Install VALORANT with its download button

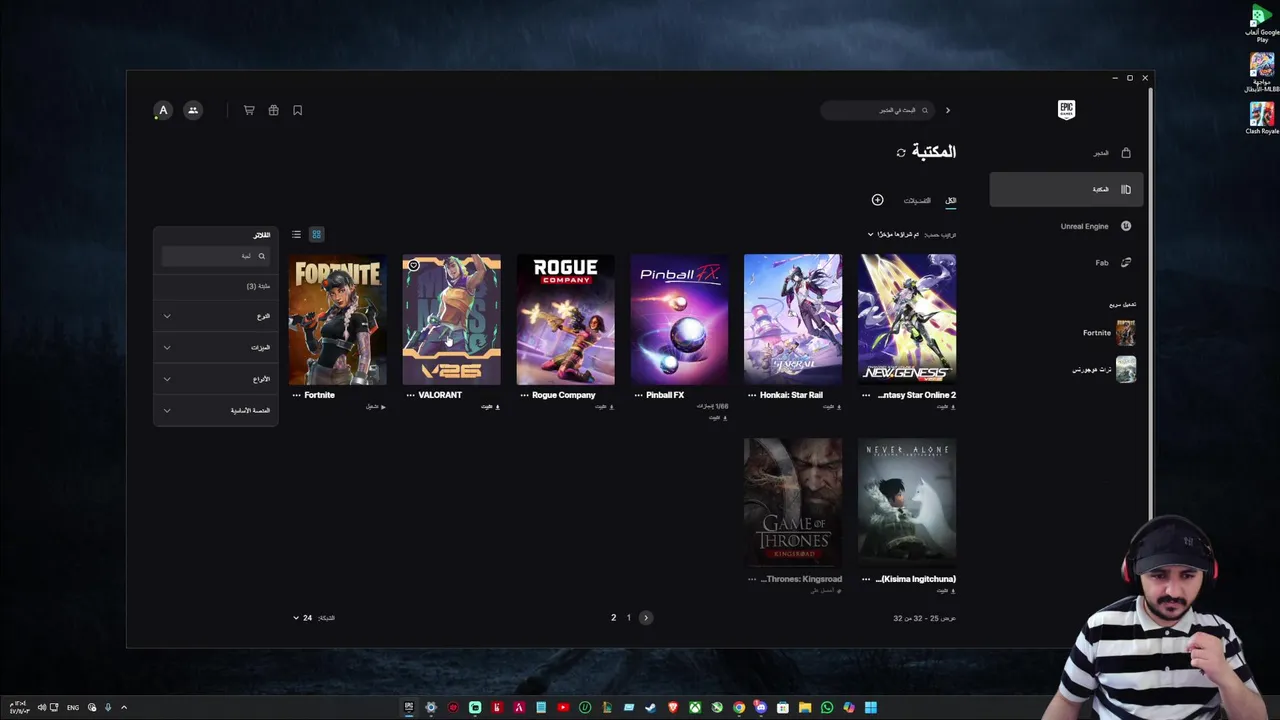[x=490, y=407]
